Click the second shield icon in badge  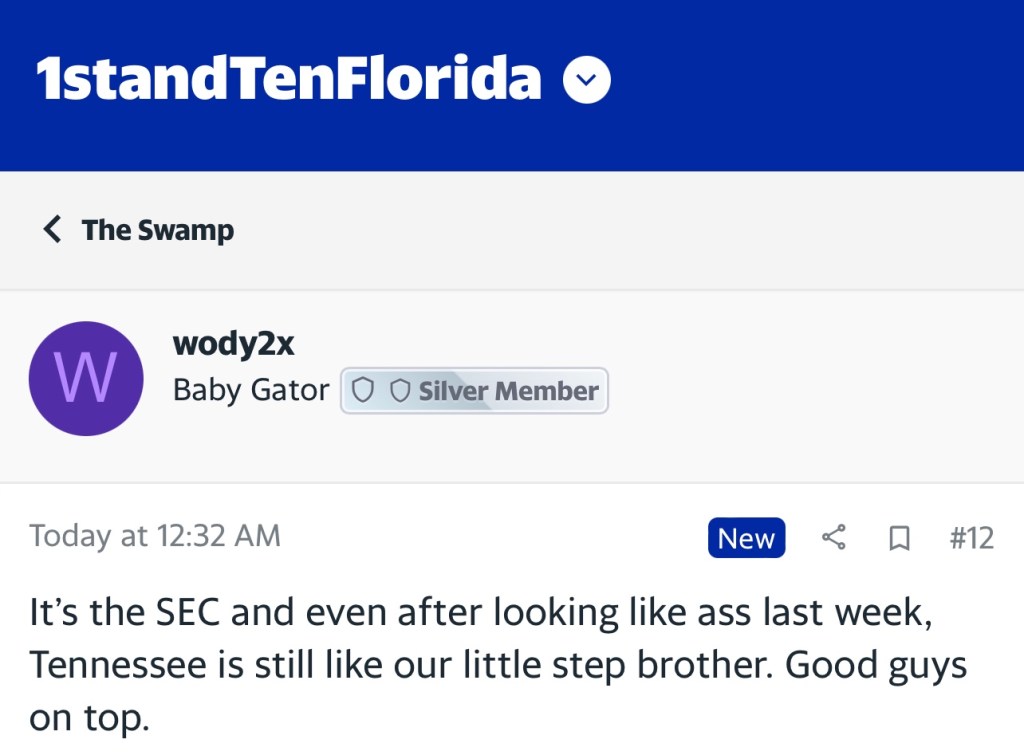pos(400,391)
